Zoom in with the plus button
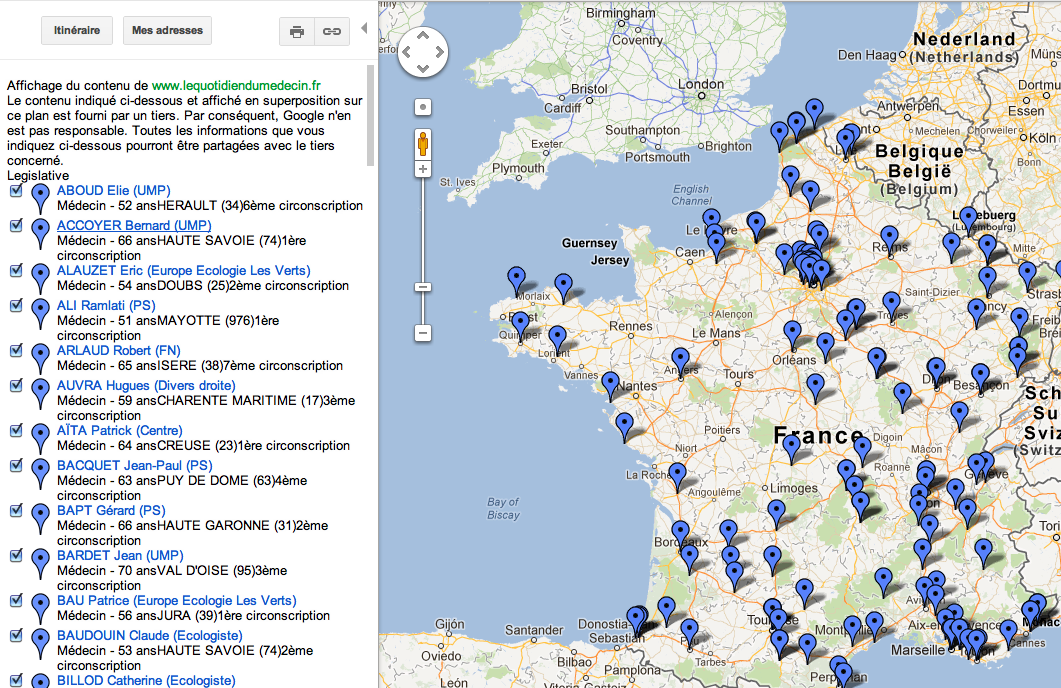Viewport: 1061px width, 688px height. click(x=423, y=169)
